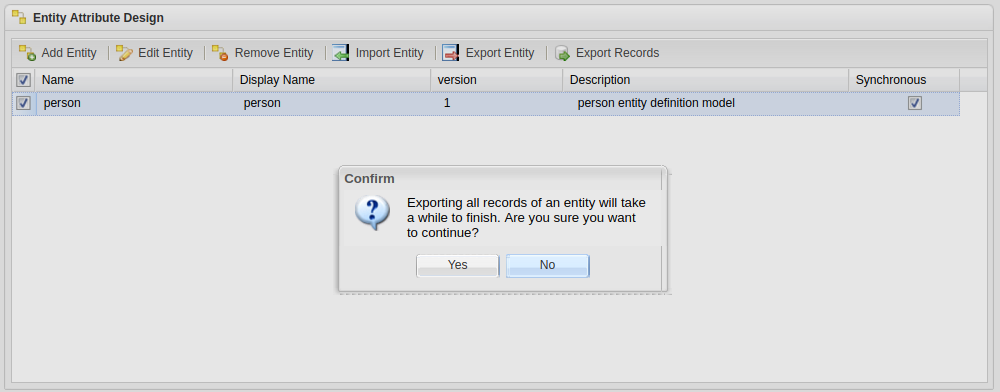Select the 'person' Display Name cell
1000x392 pixels.
[332, 103]
